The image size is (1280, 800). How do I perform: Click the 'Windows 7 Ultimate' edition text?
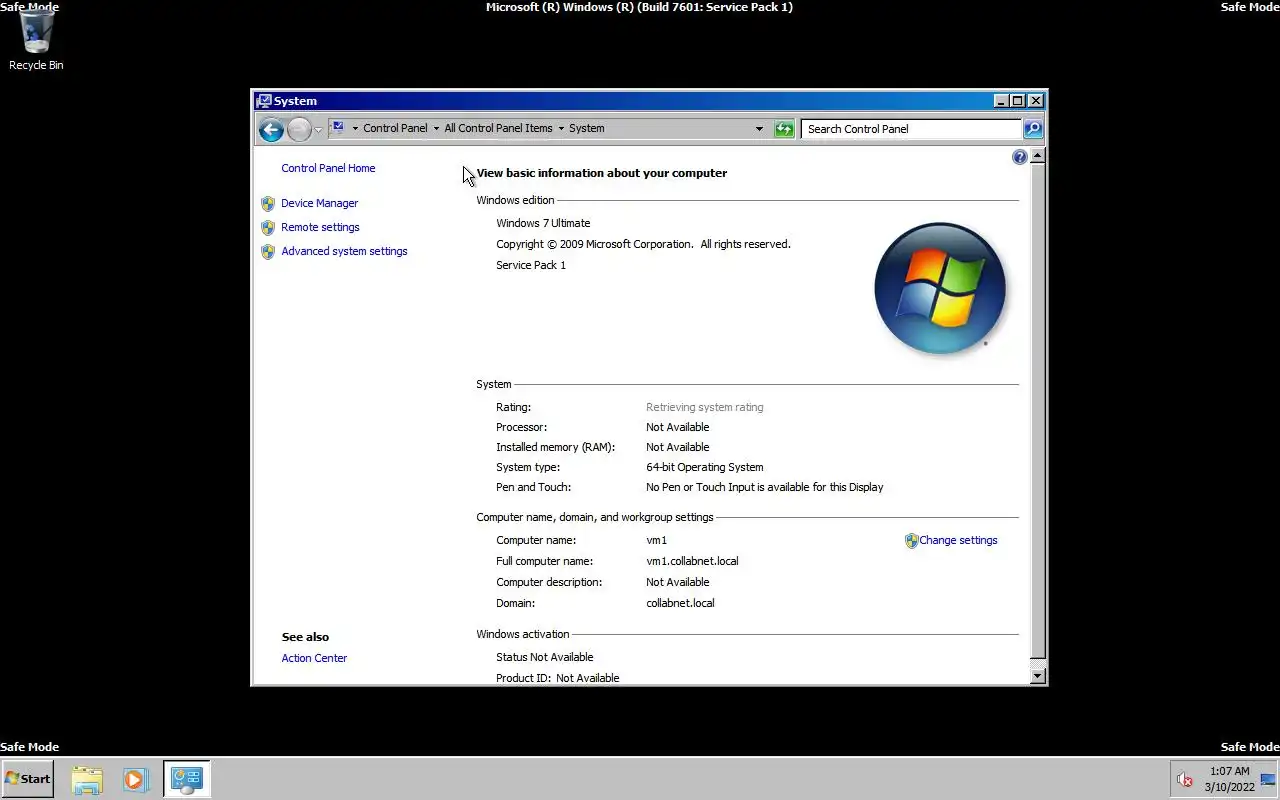point(543,223)
